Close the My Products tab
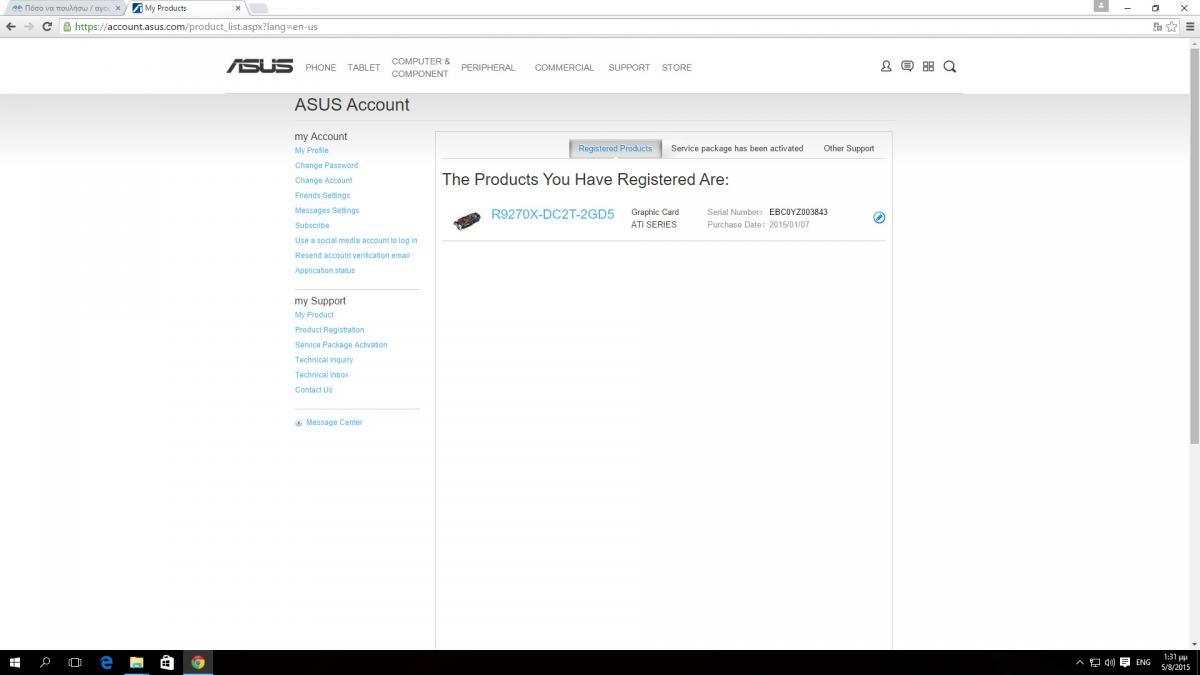This screenshot has height=675, width=1200. 237,8
